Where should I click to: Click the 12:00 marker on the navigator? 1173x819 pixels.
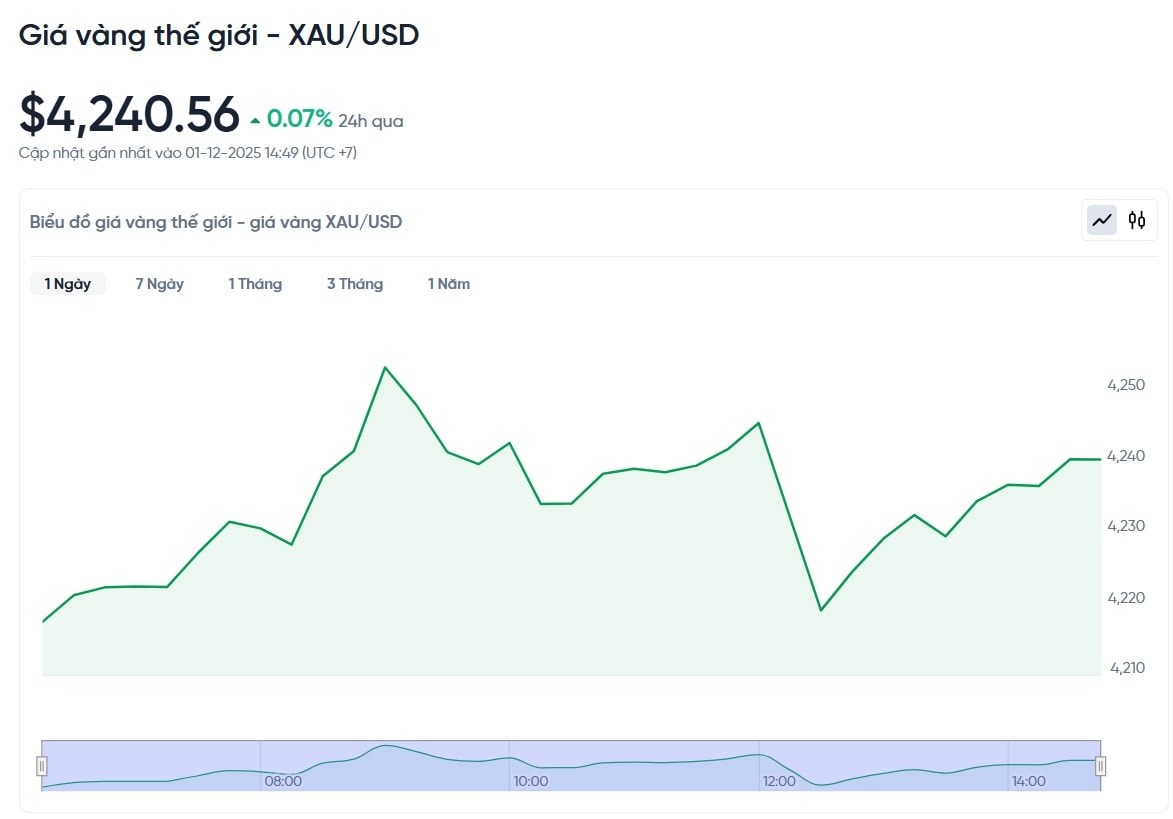pos(779,781)
